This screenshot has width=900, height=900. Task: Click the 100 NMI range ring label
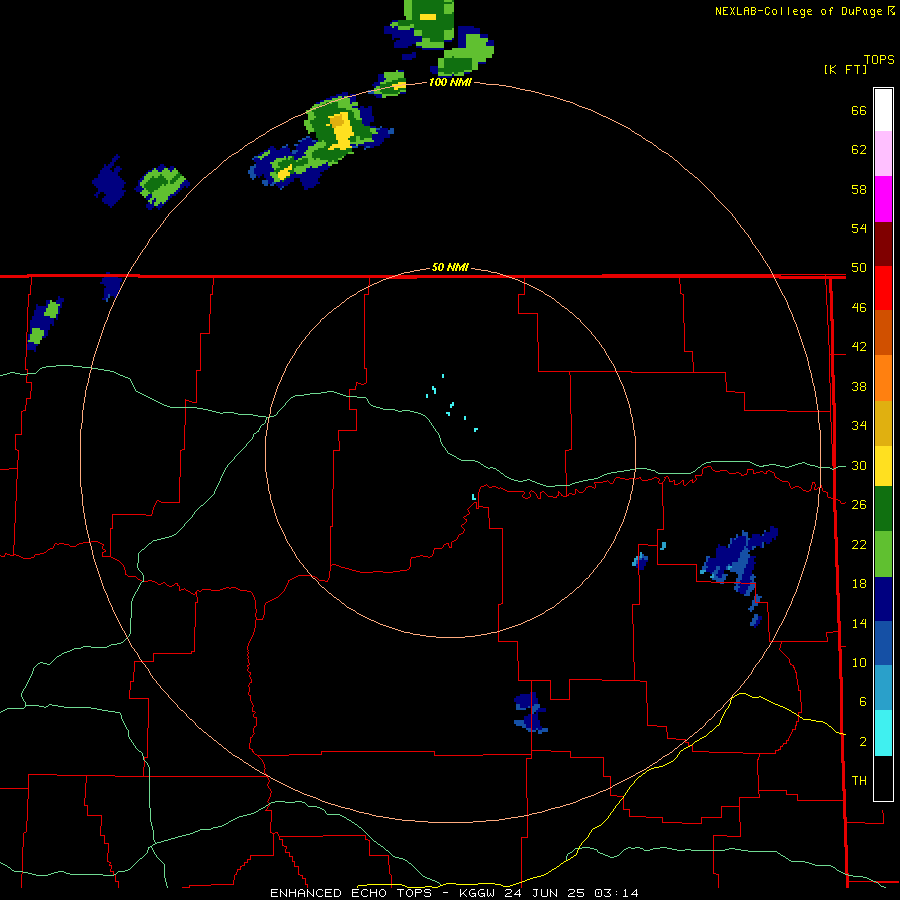(450, 82)
